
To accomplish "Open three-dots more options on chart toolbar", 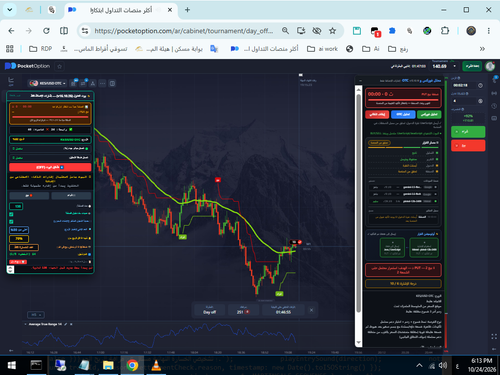I will [x=102, y=83].
